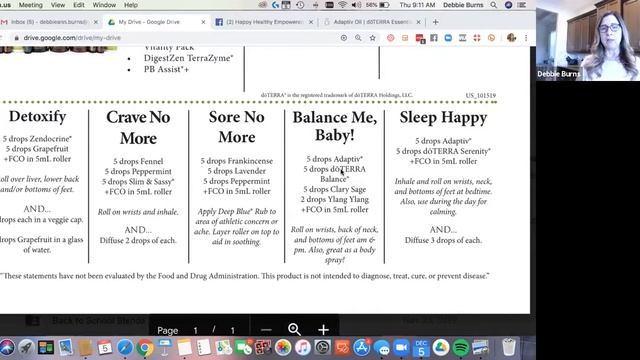The height and width of the screenshot is (360, 640).
Task: Click the 5 drops Clary Sage line
Action: pos(335,189)
